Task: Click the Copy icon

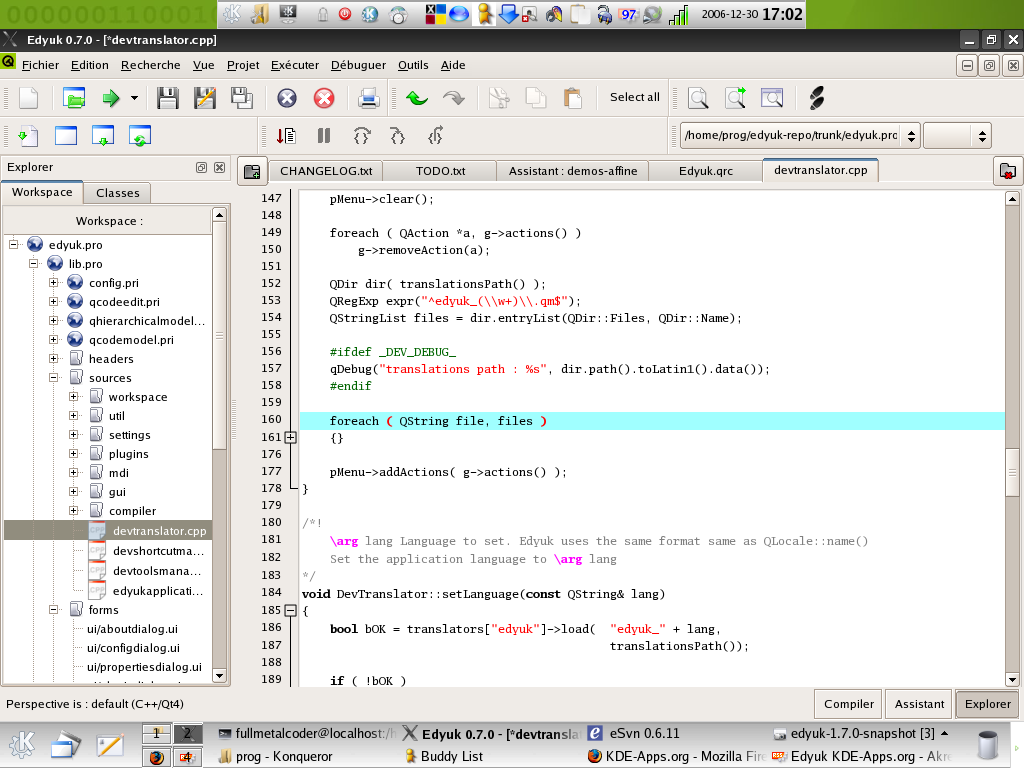Action: pyautogui.click(x=536, y=98)
